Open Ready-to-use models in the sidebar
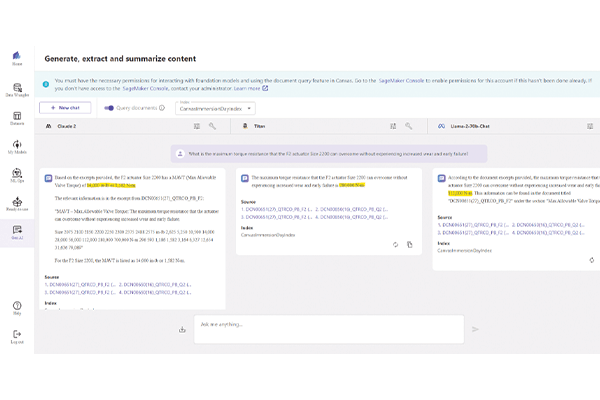This screenshot has width=600, height=400. coord(17,204)
